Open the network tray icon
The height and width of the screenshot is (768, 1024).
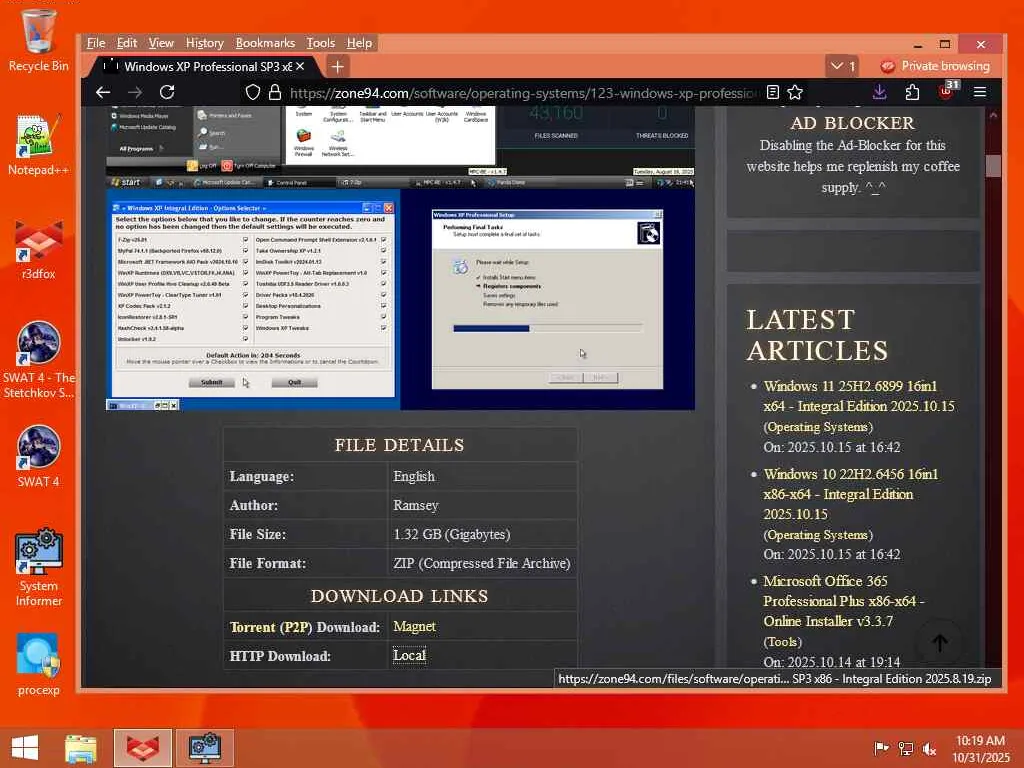coord(905,748)
